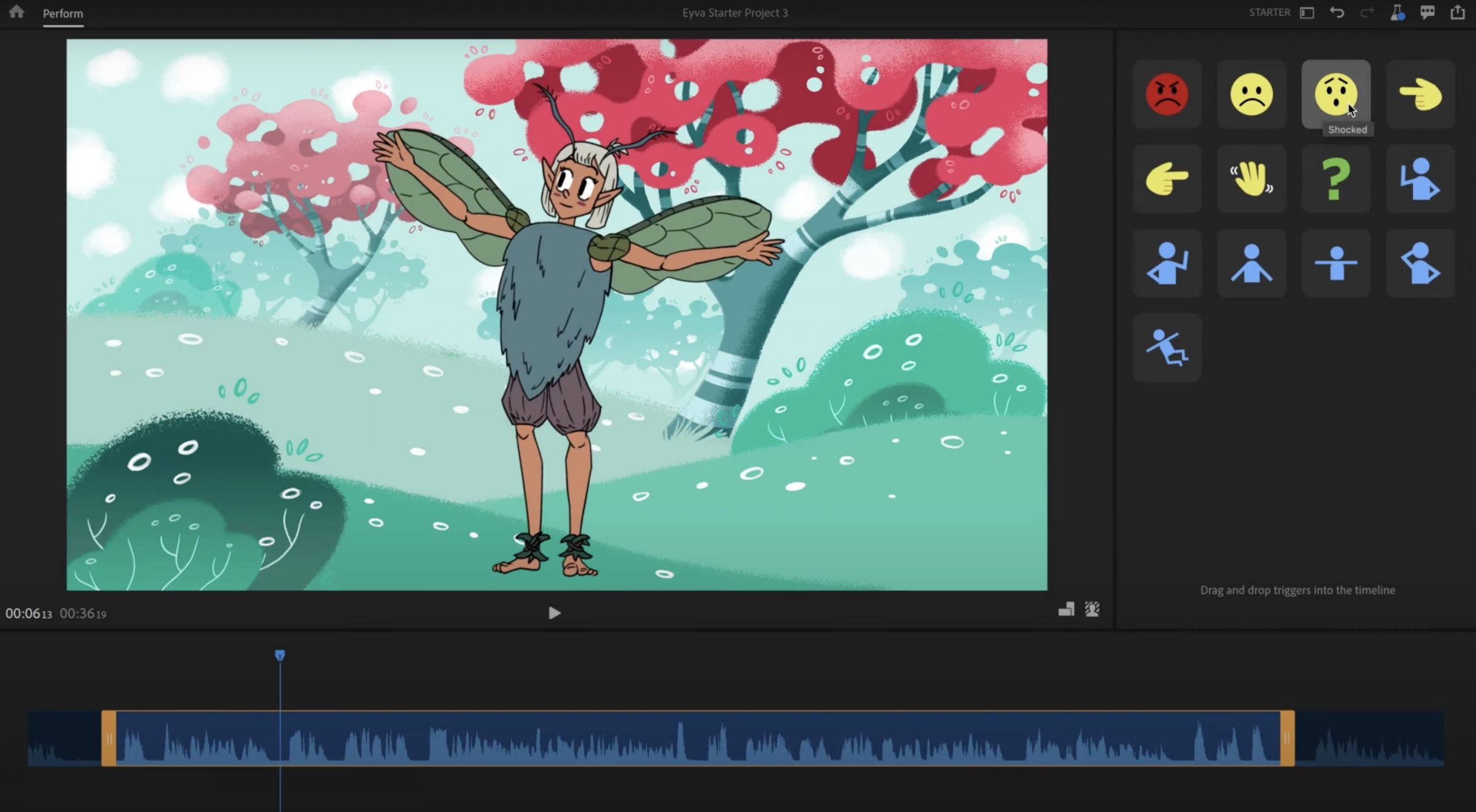Select the audio waveform clip
The height and width of the screenshot is (812, 1476).
click(x=698, y=738)
